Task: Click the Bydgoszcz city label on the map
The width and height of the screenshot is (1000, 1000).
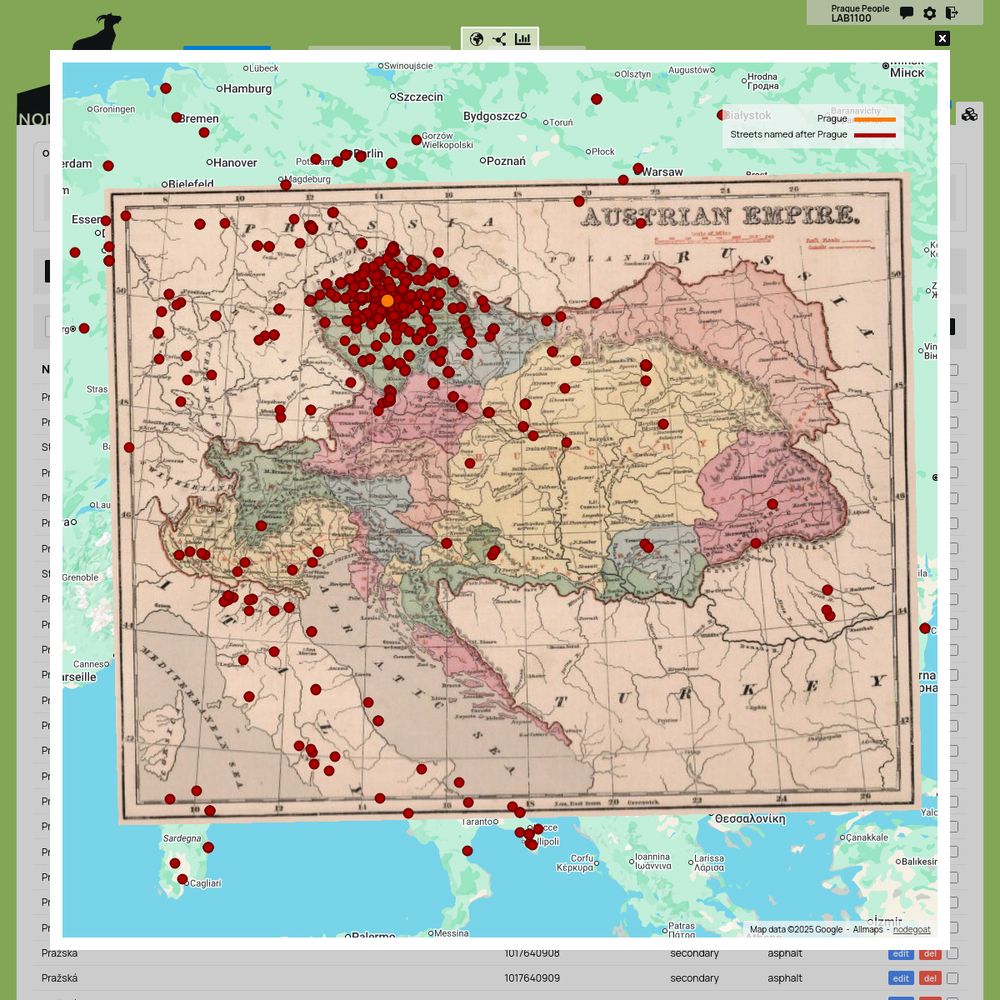Action: click(492, 116)
